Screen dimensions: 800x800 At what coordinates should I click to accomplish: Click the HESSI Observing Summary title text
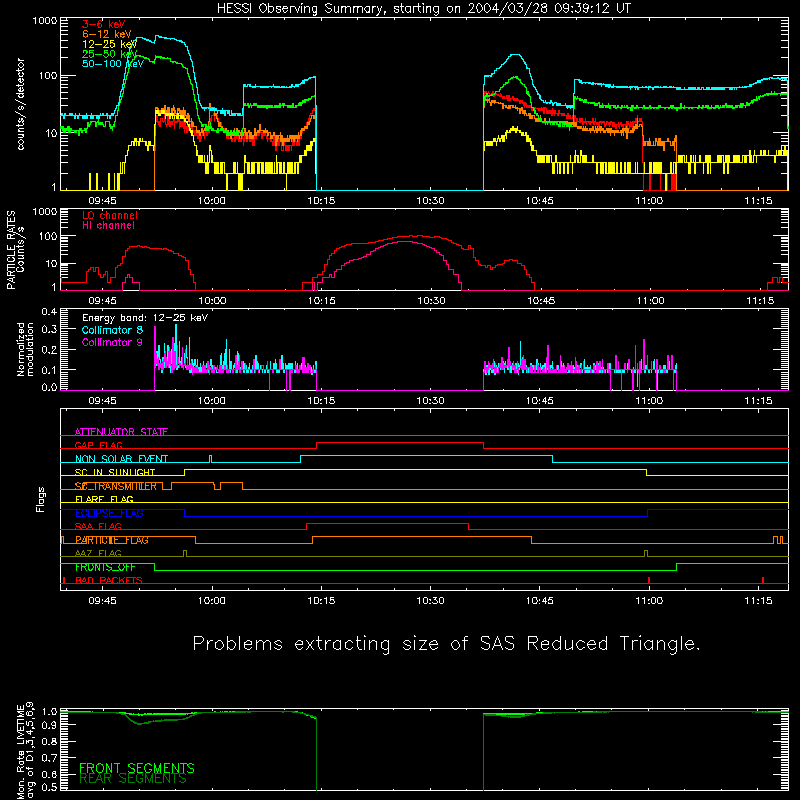(423, 9)
